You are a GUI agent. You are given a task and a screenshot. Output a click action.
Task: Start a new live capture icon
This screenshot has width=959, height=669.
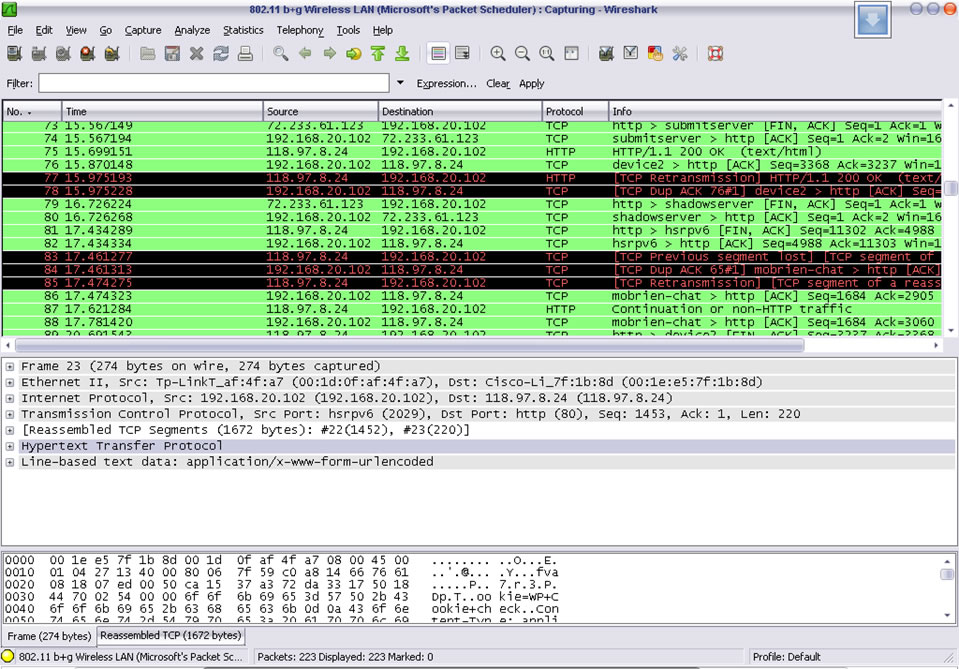[x=63, y=54]
